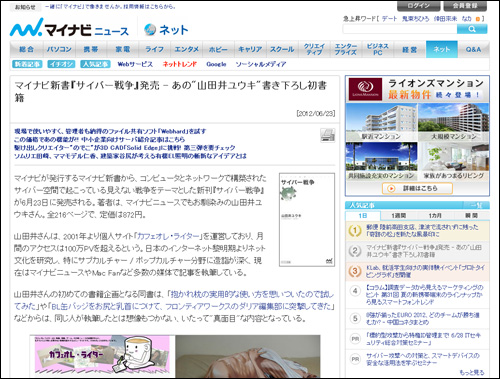Select the キャリア navigation tab

pyautogui.click(x=250, y=49)
